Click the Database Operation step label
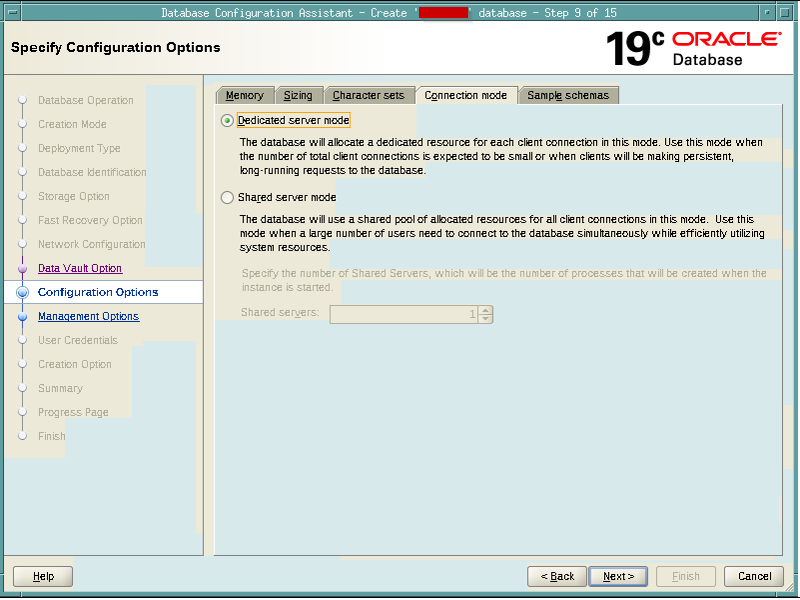The width and height of the screenshot is (800, 600). [86, 101]
